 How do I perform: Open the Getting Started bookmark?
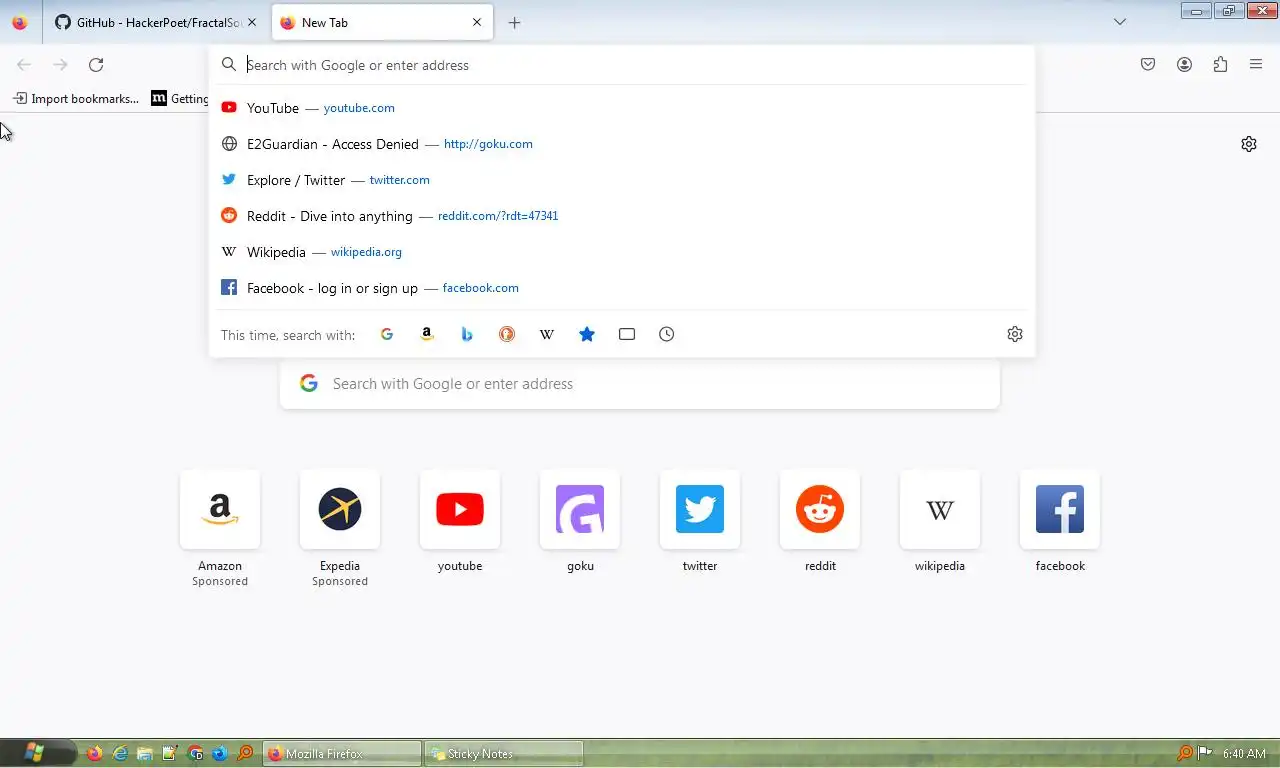pyautogui.click(x=180, y=98)
